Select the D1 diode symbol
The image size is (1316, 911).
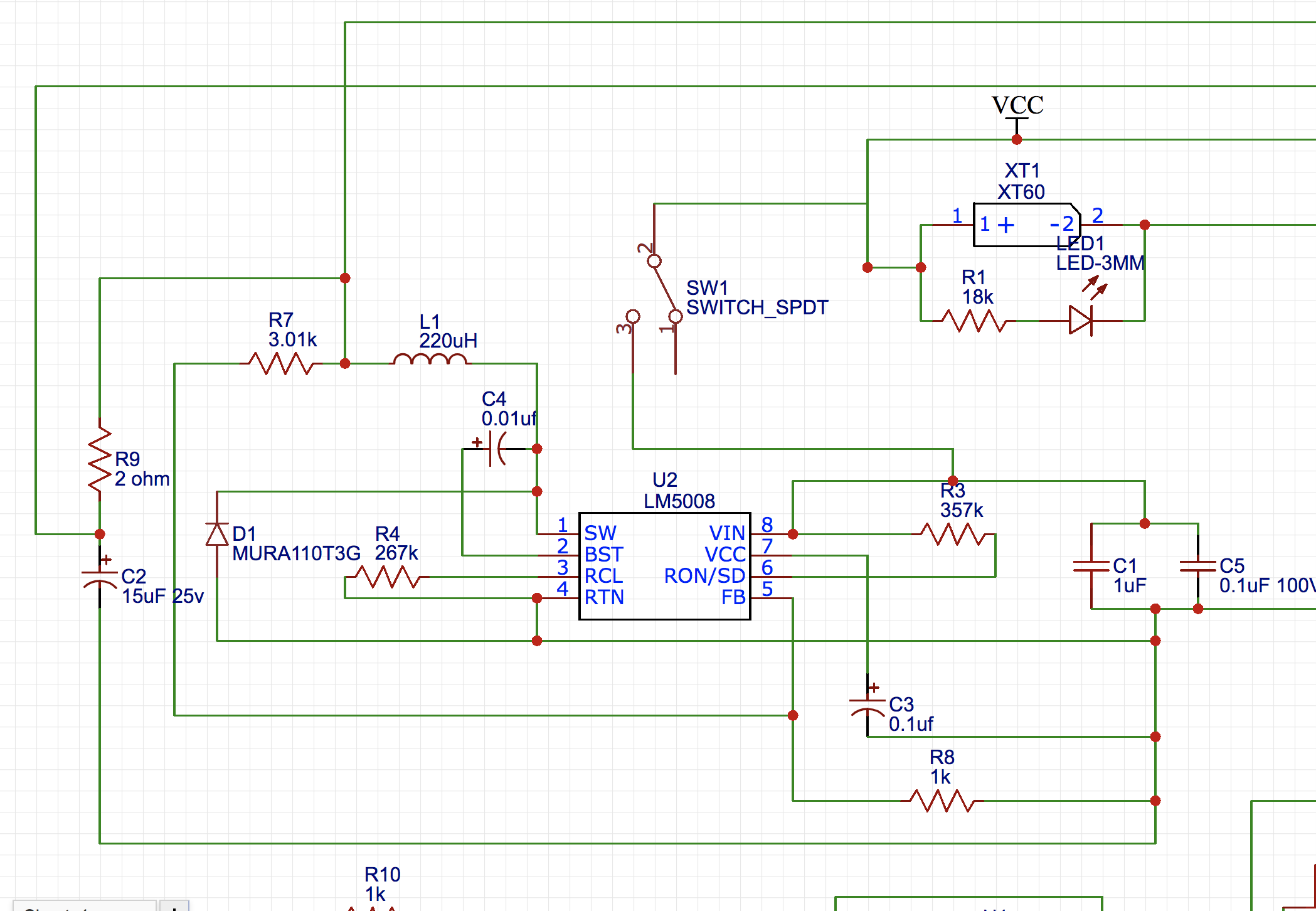(217, 535)
